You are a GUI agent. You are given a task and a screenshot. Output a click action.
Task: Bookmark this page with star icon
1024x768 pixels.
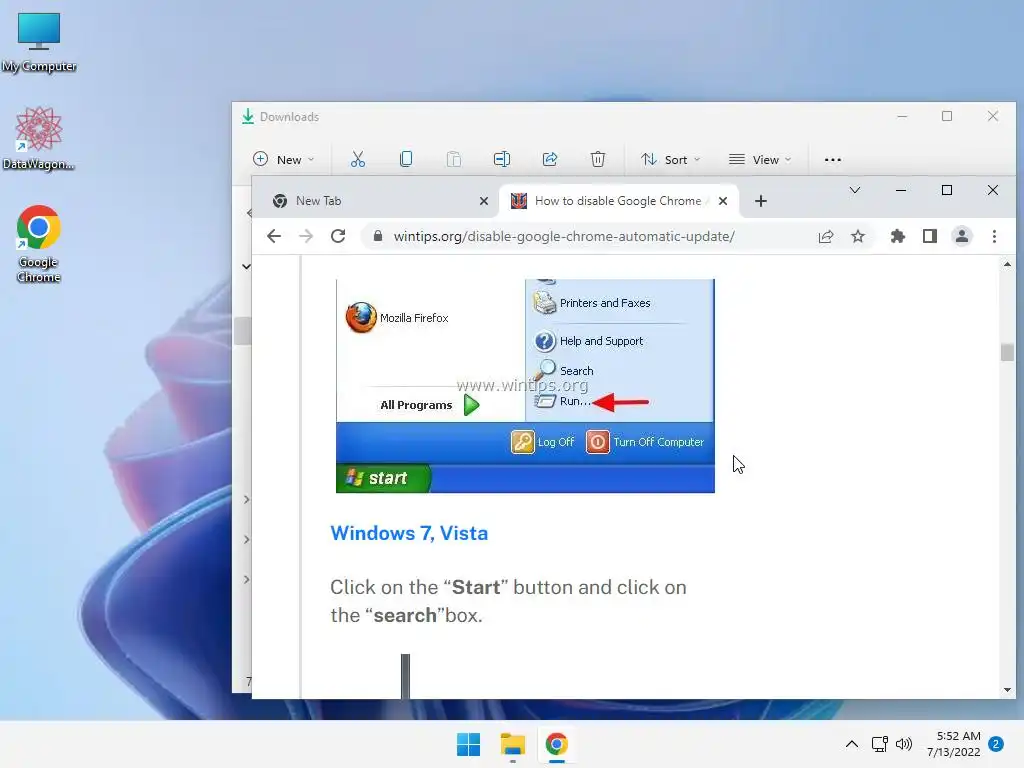[858, 236]
